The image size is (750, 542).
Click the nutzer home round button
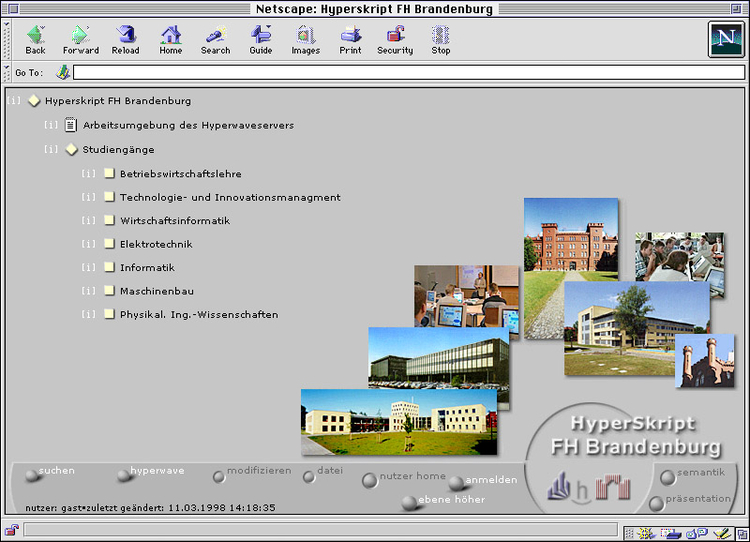tap(369, 480)
